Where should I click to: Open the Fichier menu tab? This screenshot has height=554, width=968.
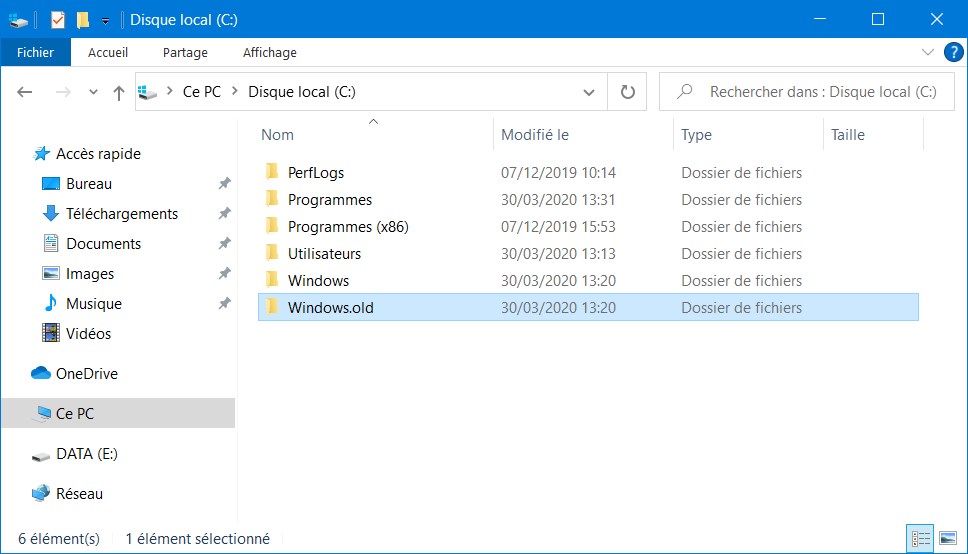(x=35, y=52)
